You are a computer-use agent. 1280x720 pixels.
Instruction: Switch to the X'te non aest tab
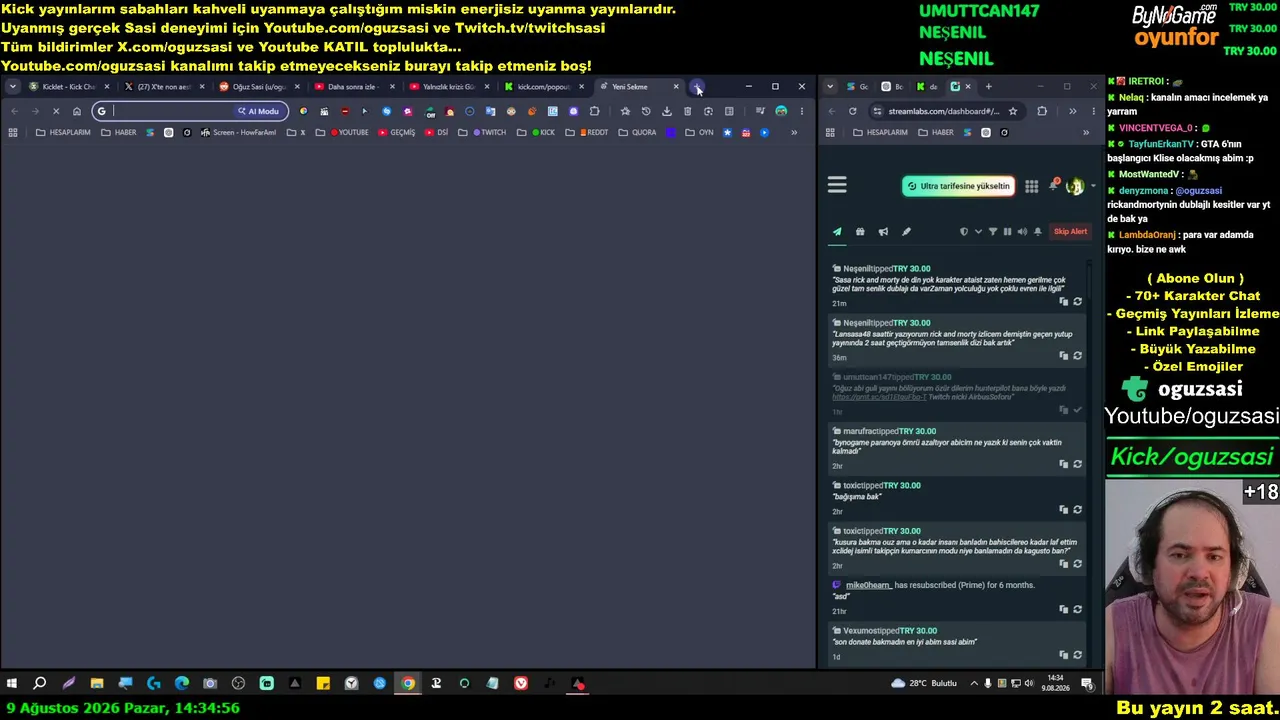(x=164, y=87)
